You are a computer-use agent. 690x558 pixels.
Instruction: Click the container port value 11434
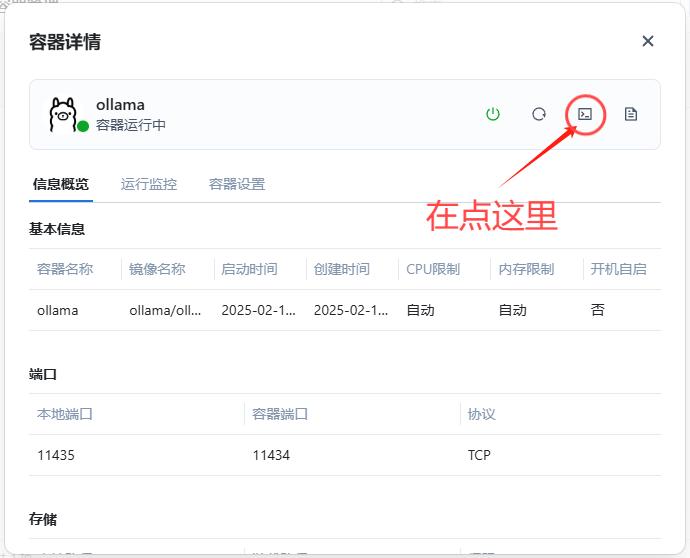(x=271, y=455)
